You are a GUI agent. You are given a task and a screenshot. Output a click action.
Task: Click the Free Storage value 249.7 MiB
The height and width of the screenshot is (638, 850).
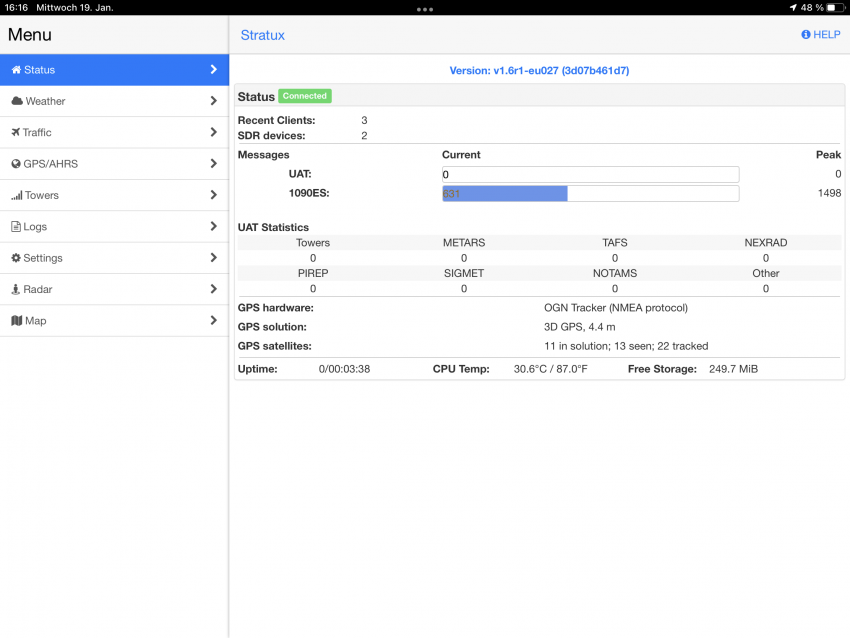coord(733,369)
